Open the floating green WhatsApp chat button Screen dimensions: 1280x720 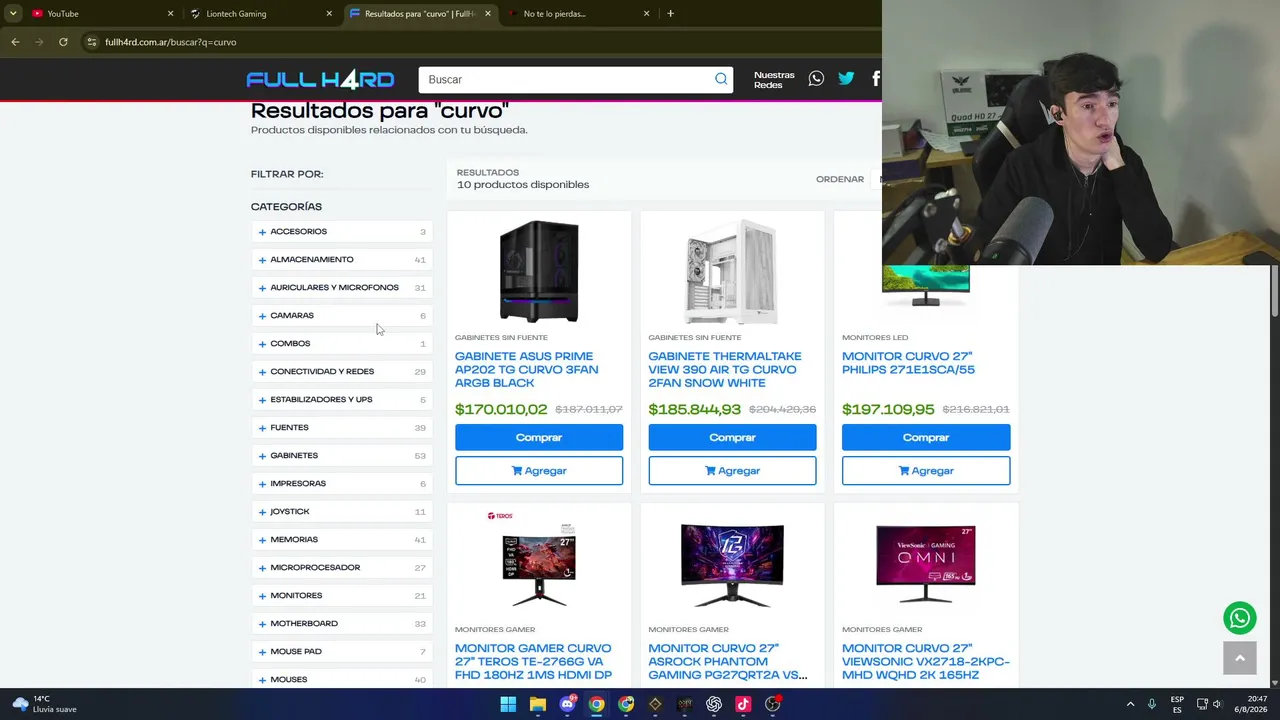[x=1240, y=618]
